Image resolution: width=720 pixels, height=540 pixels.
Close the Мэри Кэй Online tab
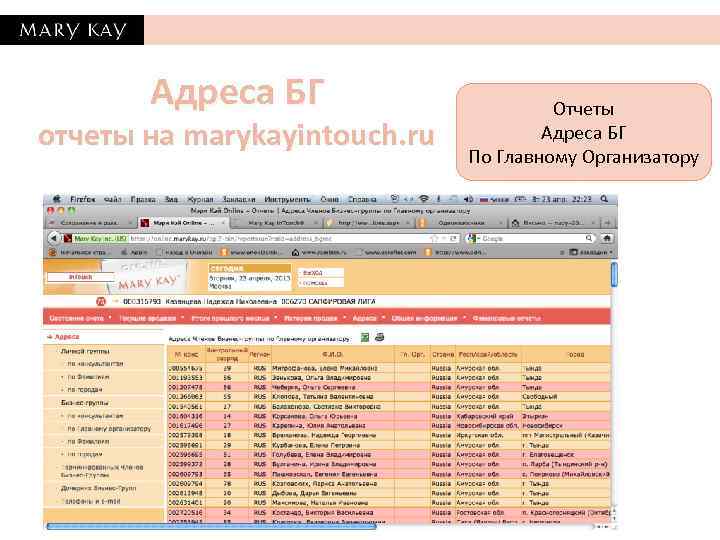224,223
